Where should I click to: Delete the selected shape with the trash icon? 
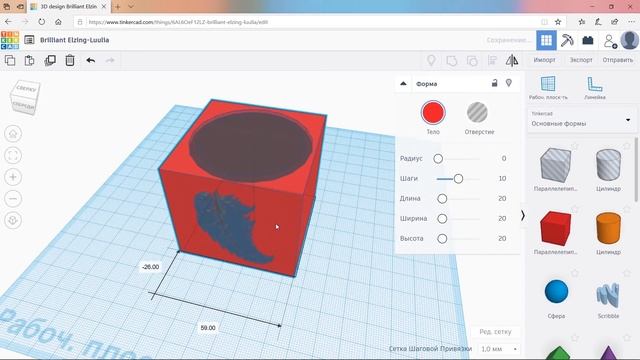pos(70,60)
